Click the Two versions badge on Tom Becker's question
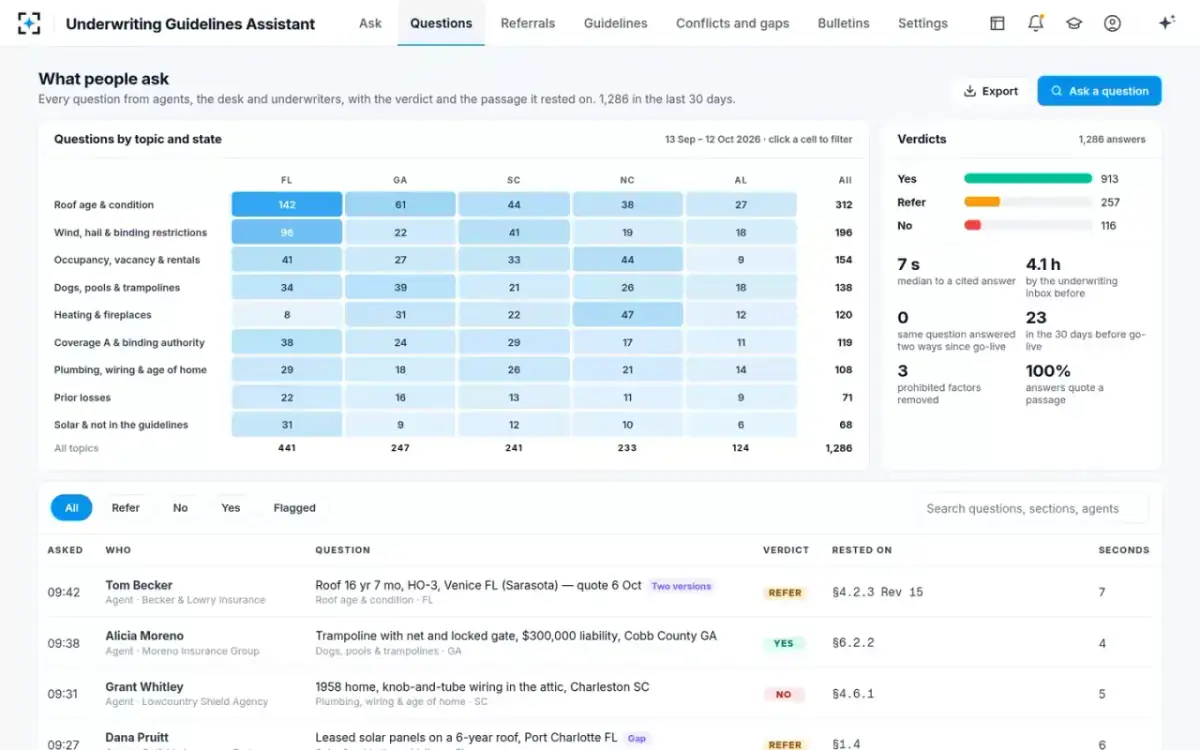This screenshot has width=1200, height=750. 681,586
